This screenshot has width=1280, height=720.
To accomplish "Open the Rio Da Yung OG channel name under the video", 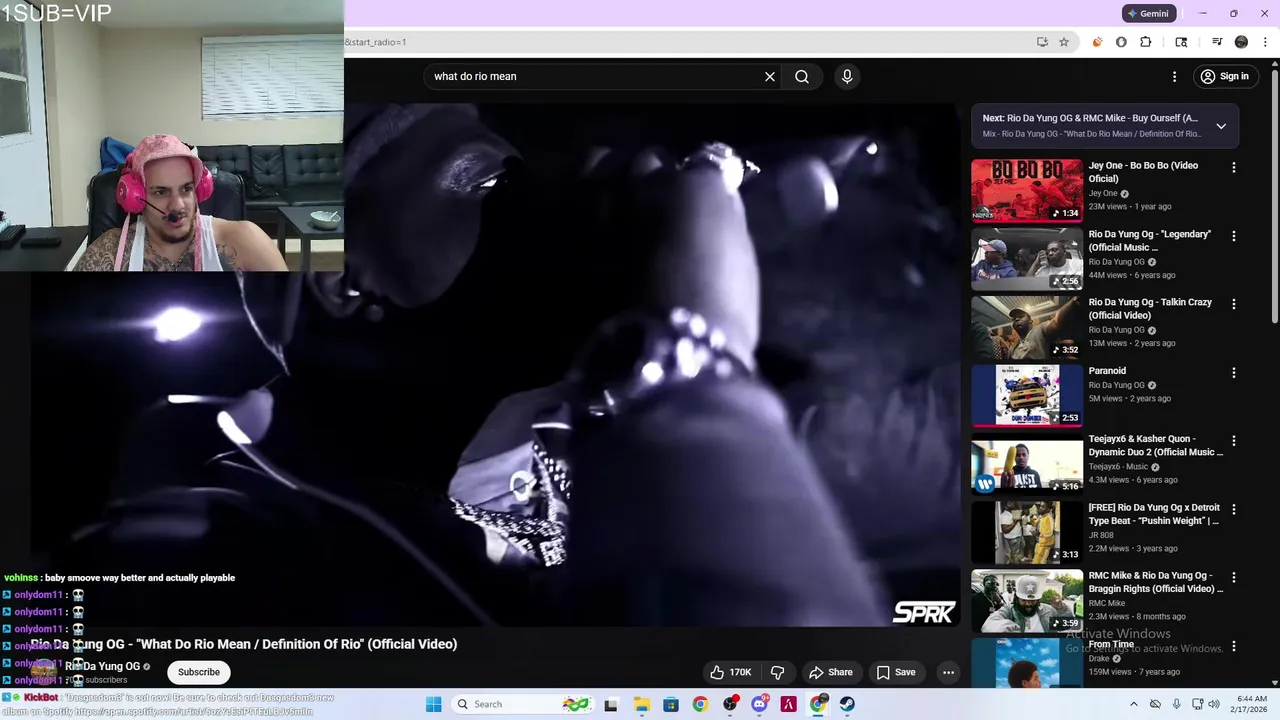I will point(102,666).
